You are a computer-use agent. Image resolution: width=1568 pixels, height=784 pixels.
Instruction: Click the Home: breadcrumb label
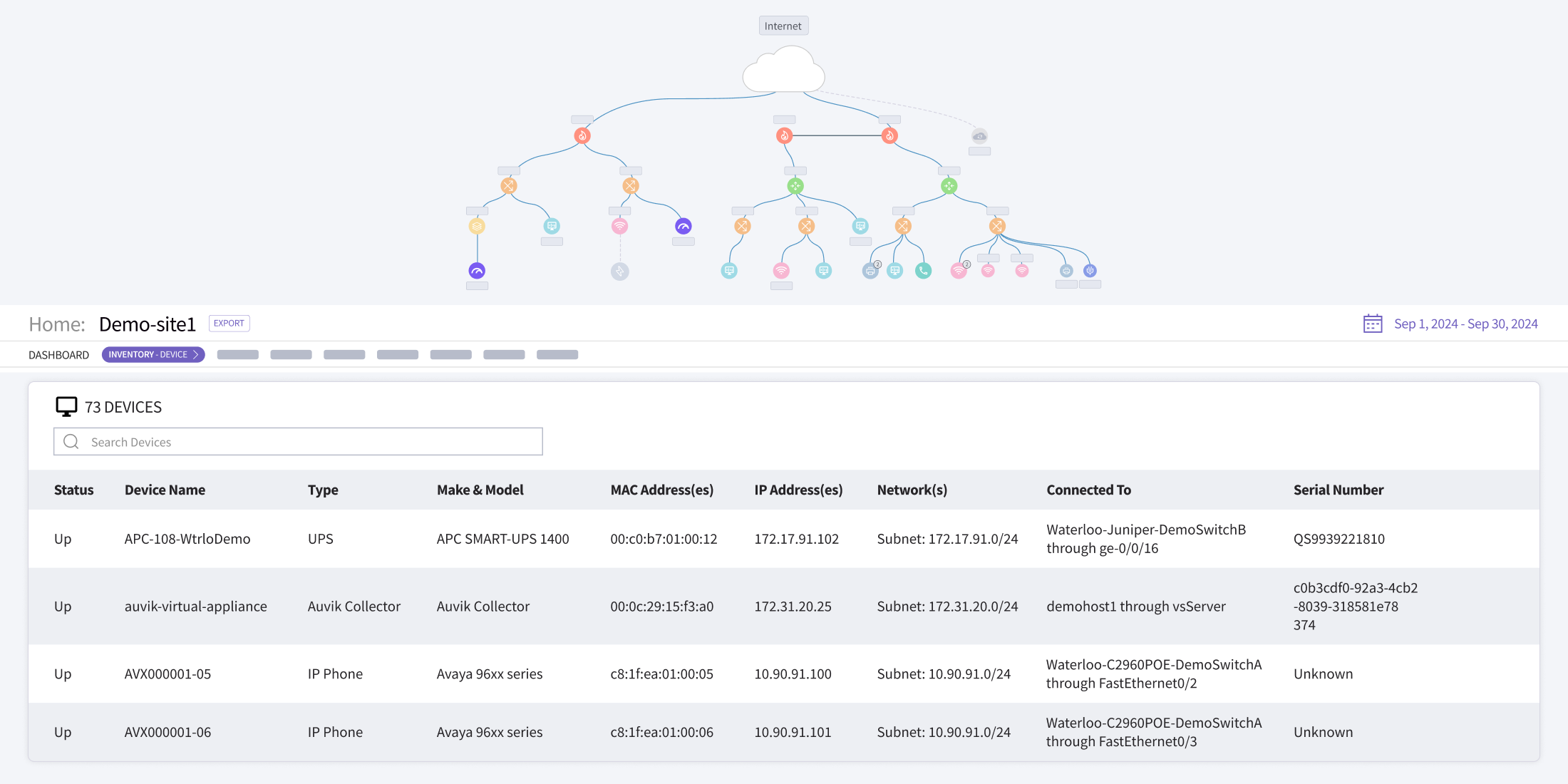[57, 324]
